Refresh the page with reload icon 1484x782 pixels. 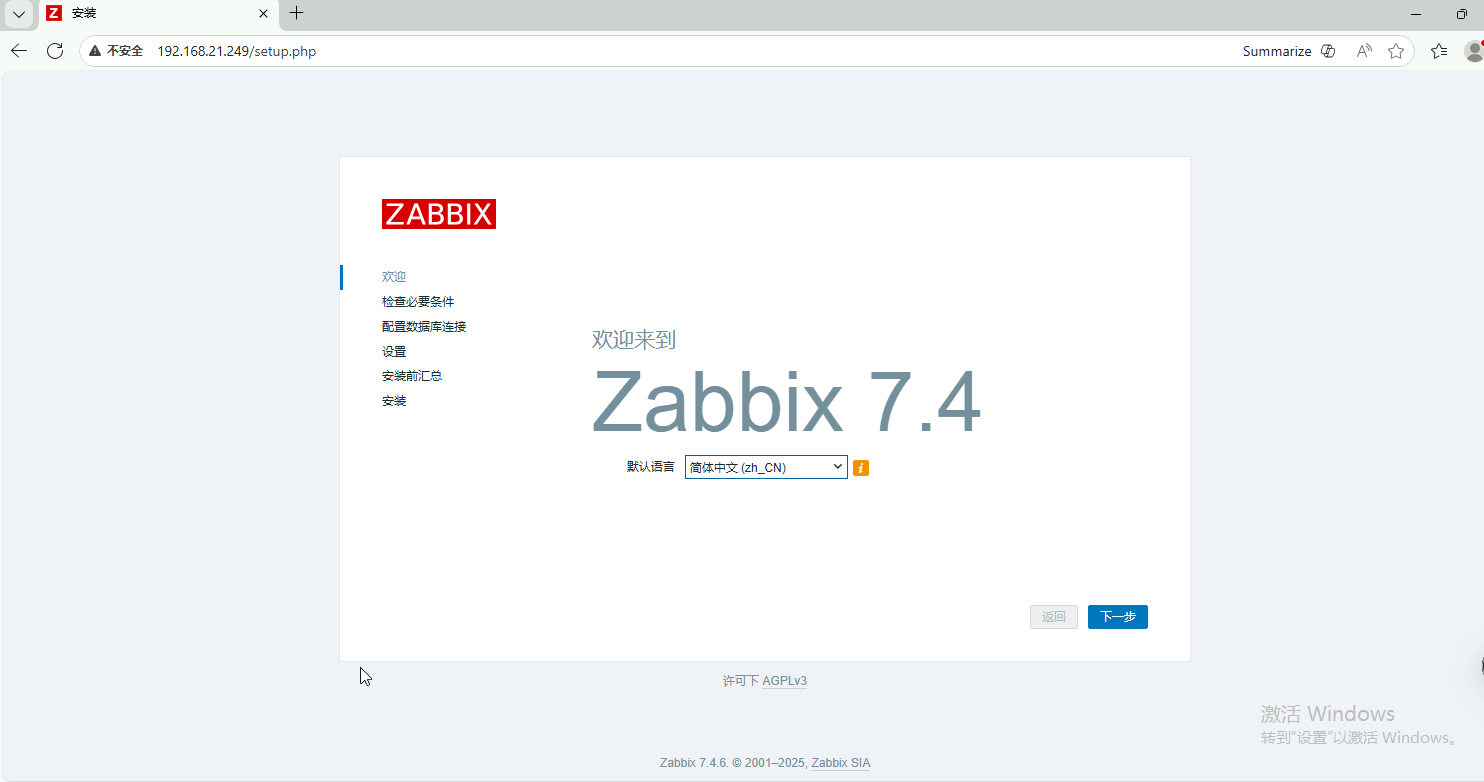tap(55, 51)
